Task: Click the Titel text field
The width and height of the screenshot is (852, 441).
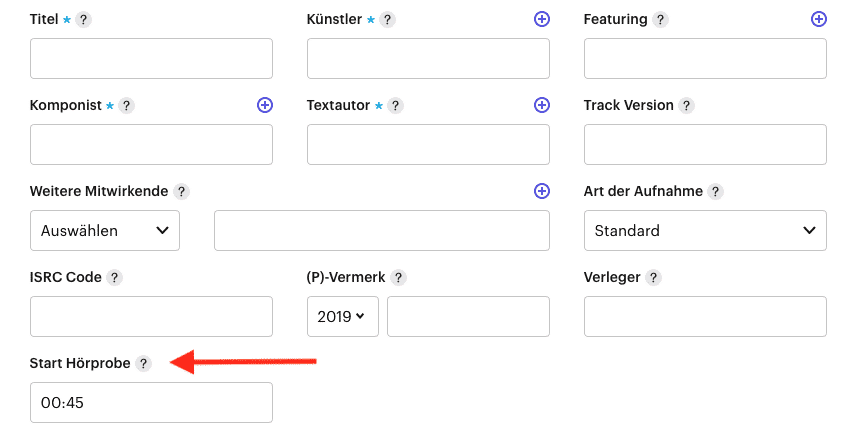Action: (151, 59)
